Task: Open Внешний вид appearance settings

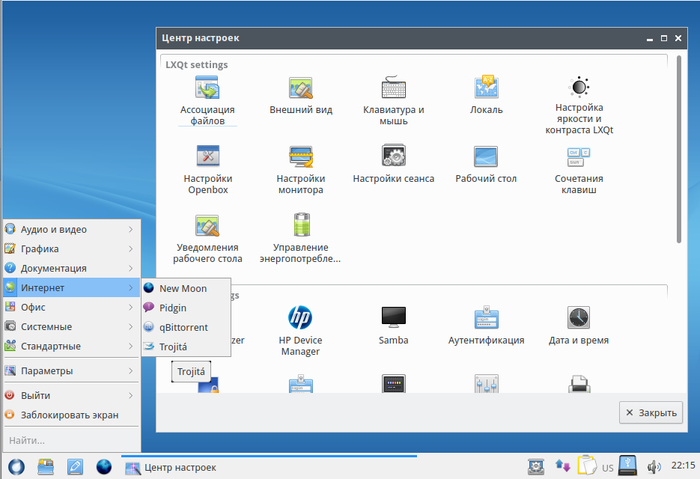Action: click(x=301, y=88)
